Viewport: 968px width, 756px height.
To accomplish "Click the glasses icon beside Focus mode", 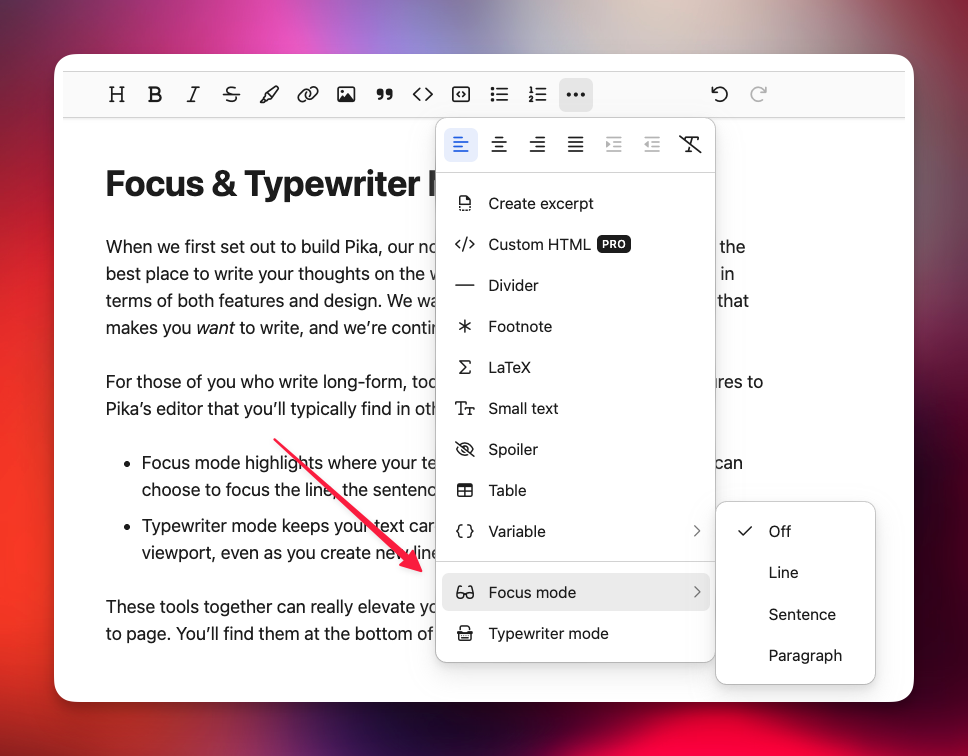I will point(465,592).
